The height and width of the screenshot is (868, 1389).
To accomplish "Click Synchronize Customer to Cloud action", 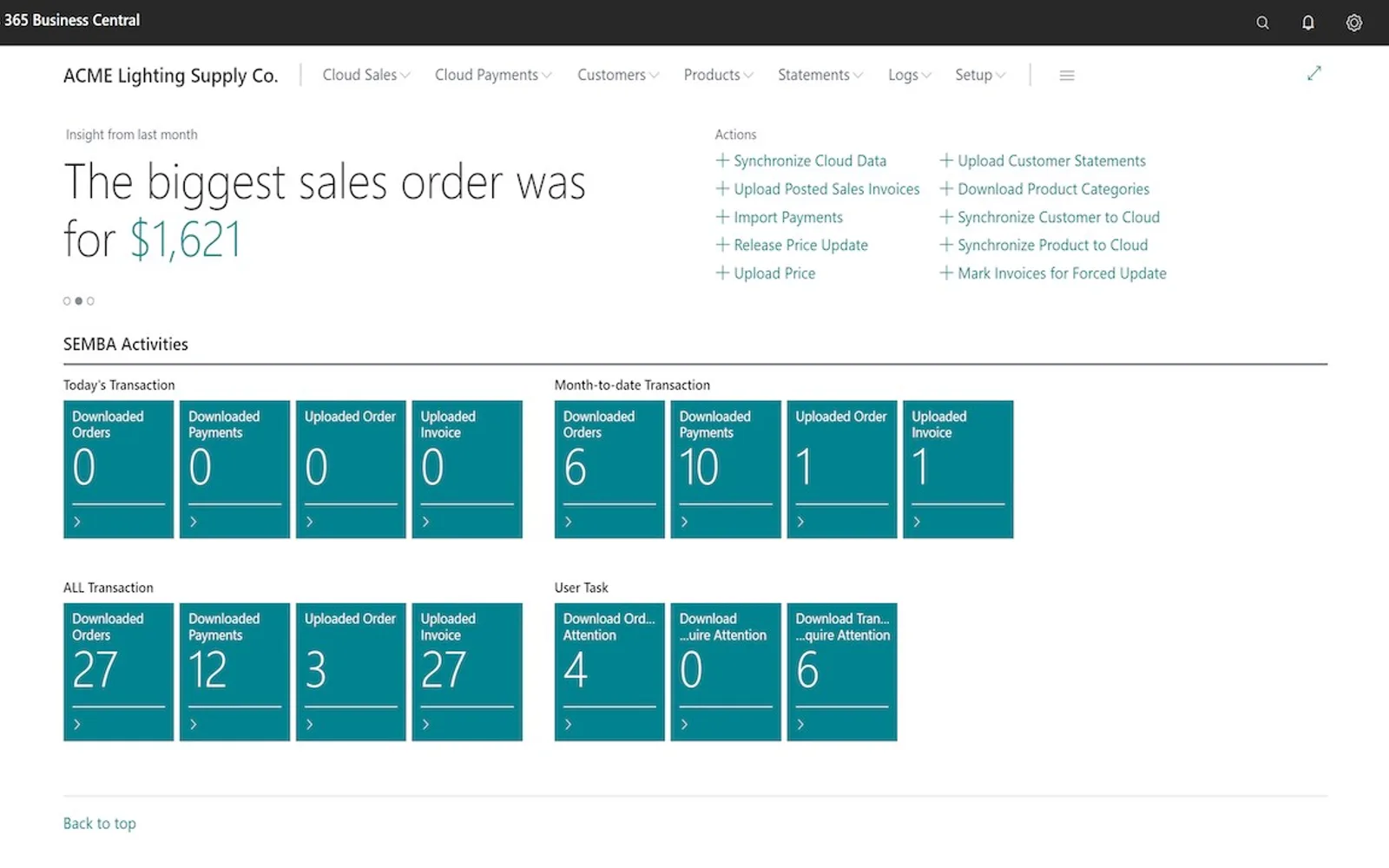I will (x=1058, y=217).
